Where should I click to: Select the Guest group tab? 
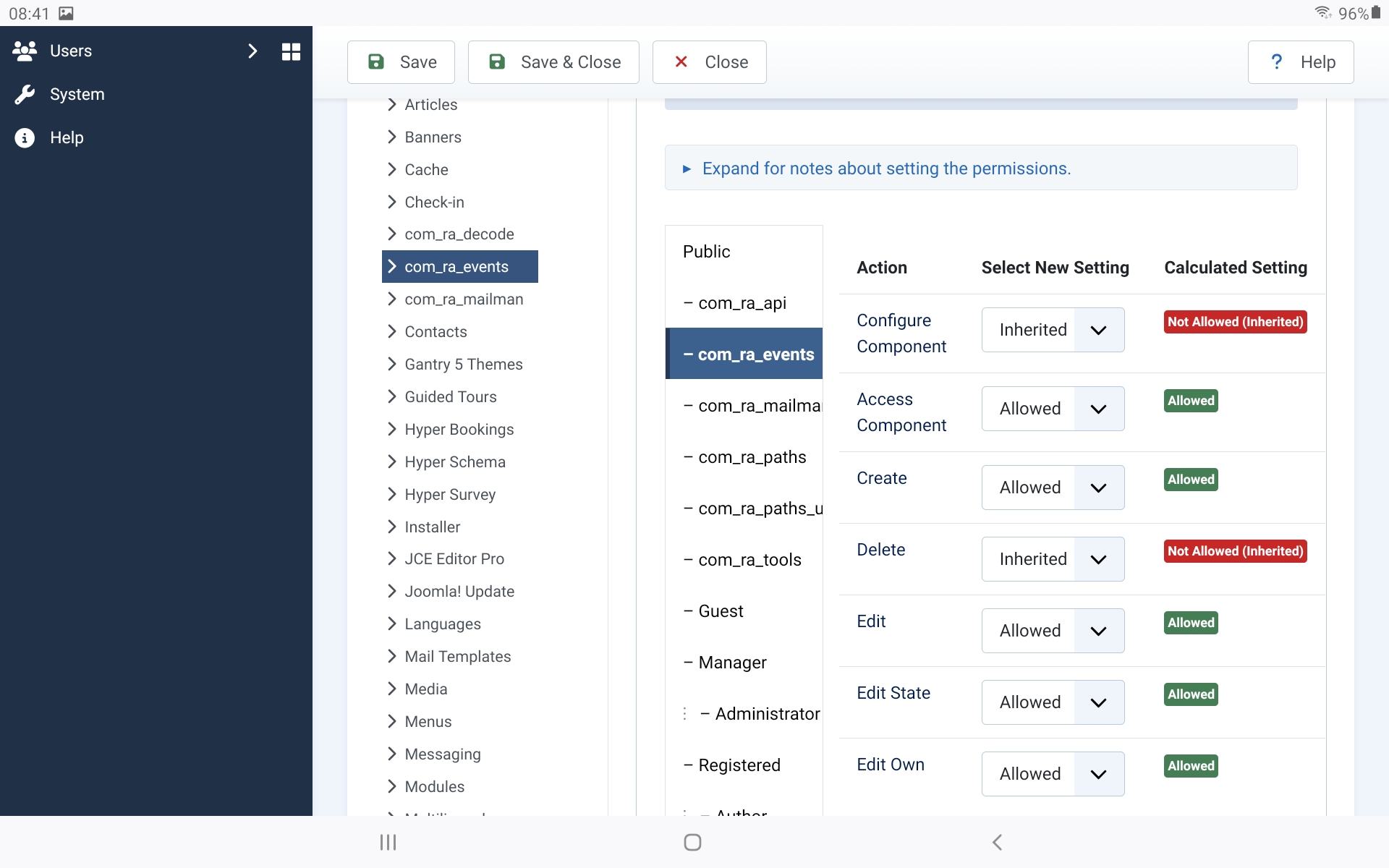tap(744, 611)
